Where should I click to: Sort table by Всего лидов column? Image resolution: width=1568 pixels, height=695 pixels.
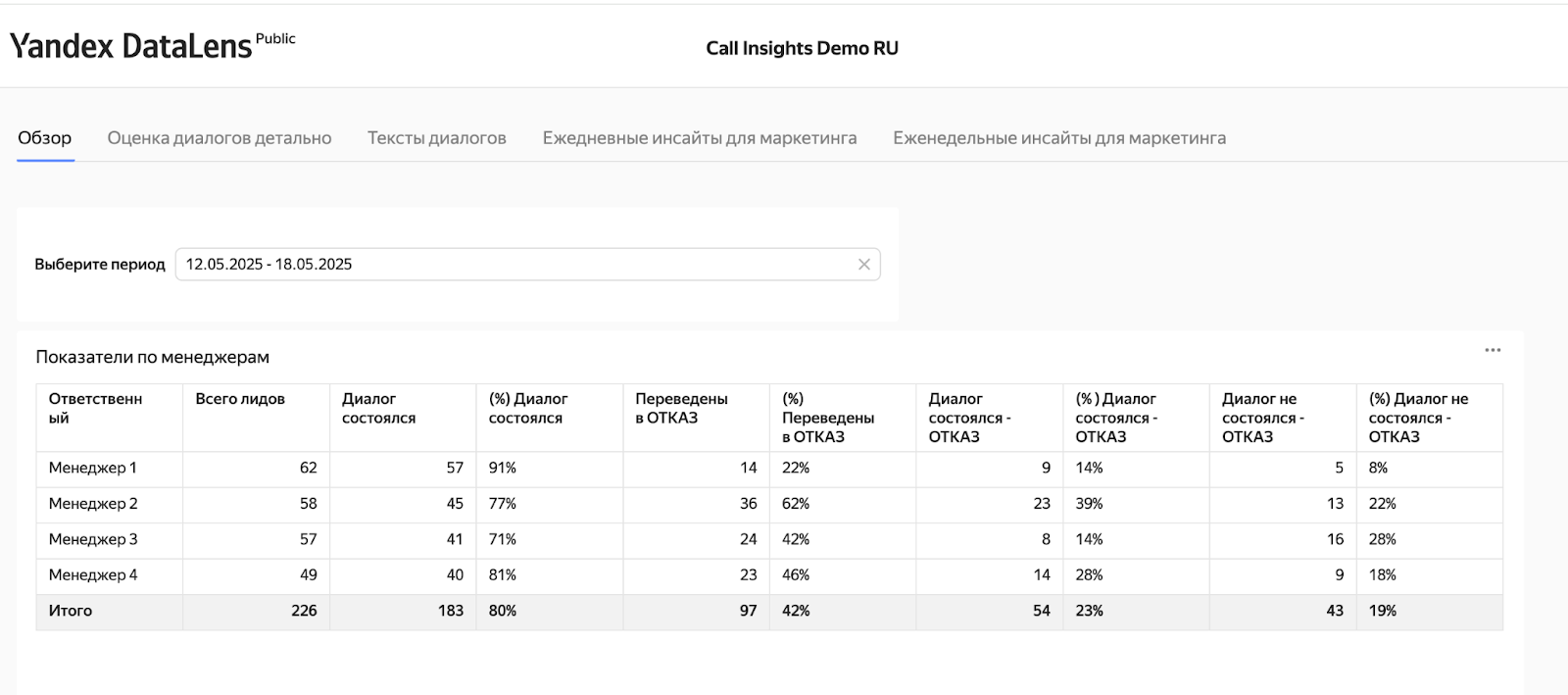(240, 399)
